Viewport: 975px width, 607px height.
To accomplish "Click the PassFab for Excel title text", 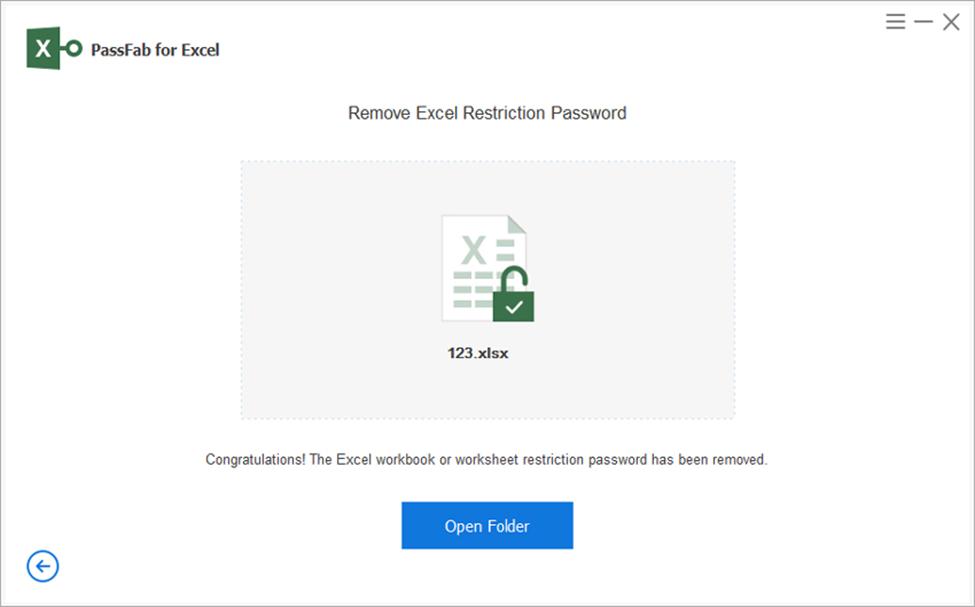I will tap(158, 47).
